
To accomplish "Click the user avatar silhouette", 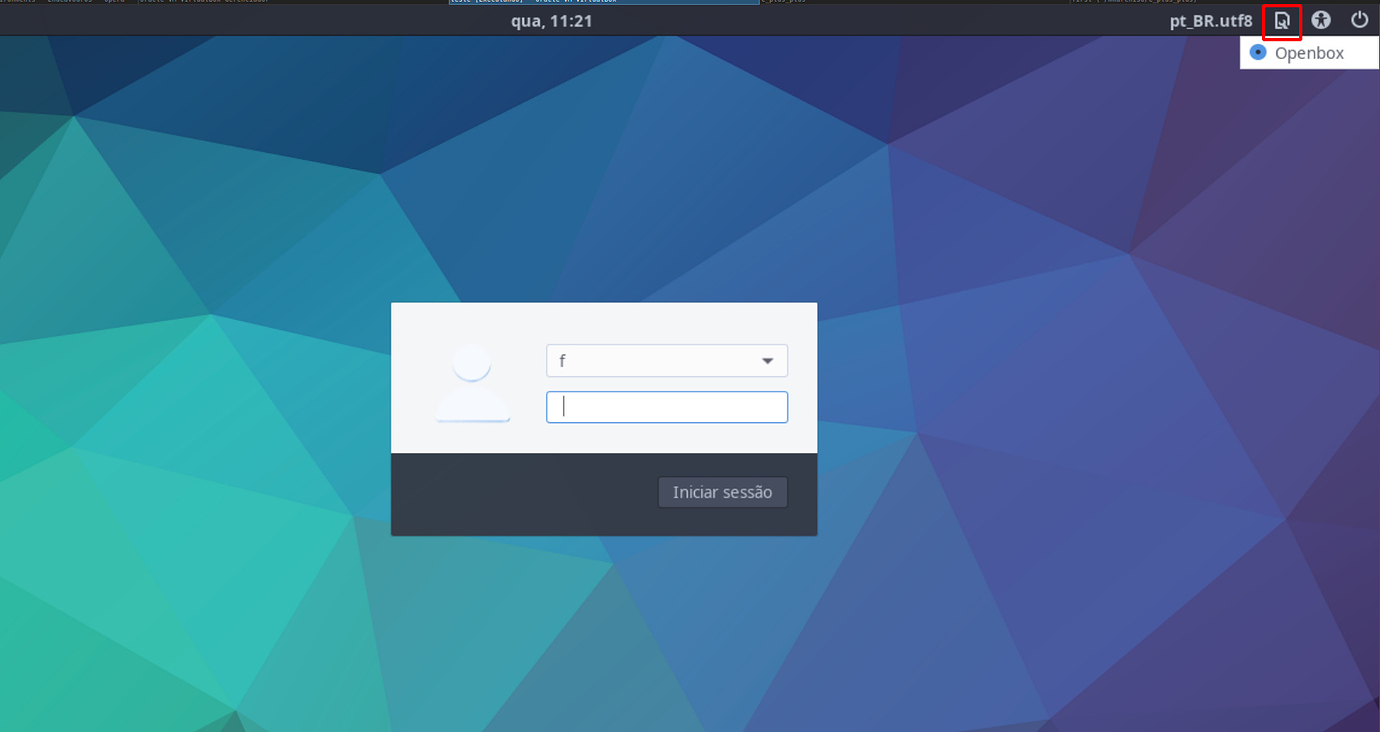I will 473,383.
